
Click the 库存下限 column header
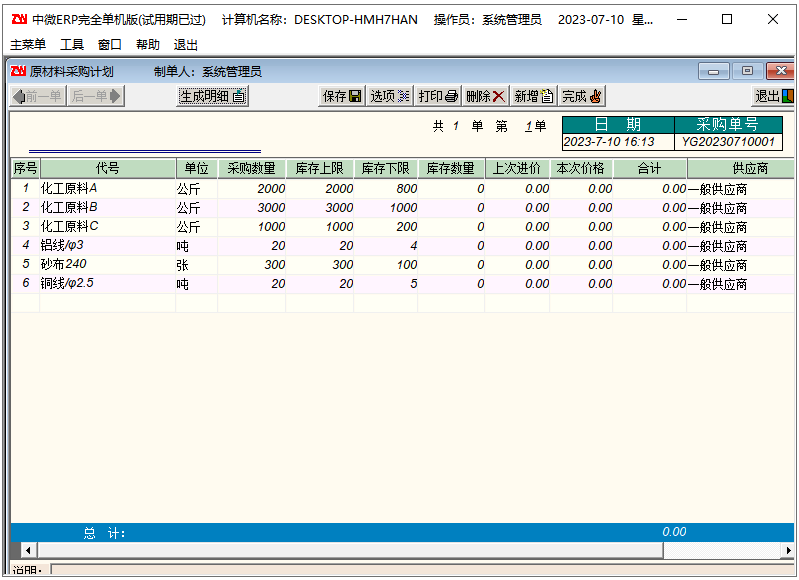point(386,168)
